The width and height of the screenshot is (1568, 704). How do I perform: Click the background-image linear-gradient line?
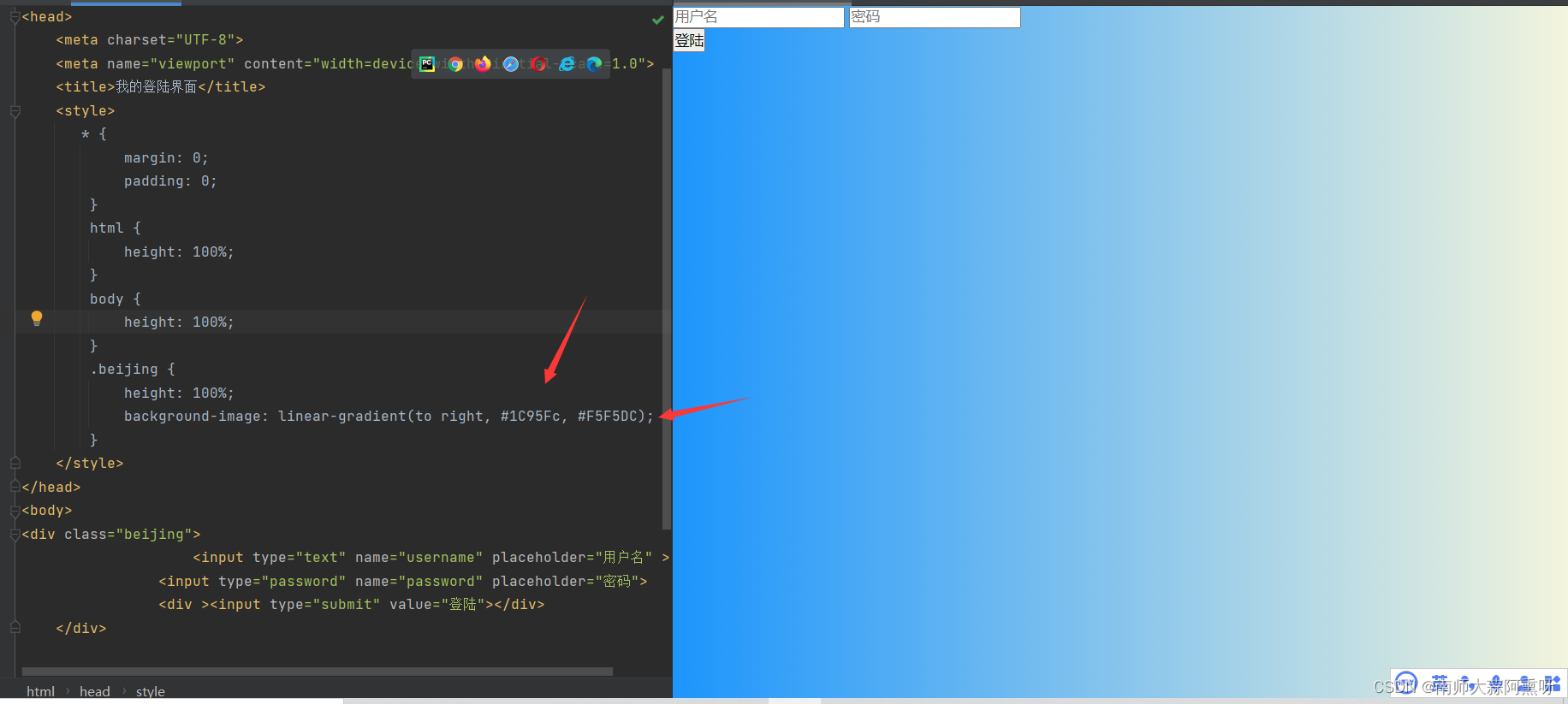[389, 417]
